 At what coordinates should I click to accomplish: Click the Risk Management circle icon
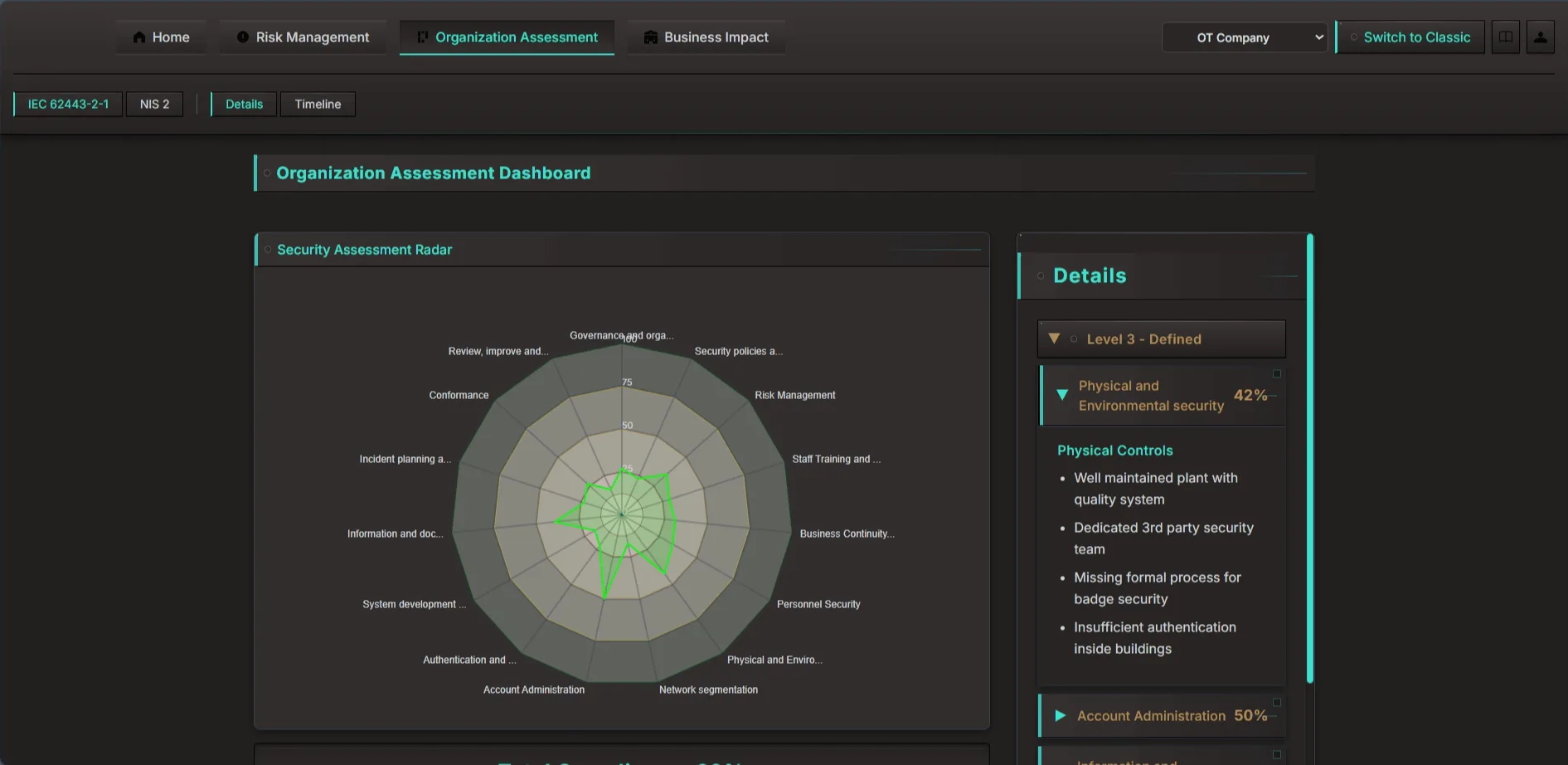click(x=242, y=37)
